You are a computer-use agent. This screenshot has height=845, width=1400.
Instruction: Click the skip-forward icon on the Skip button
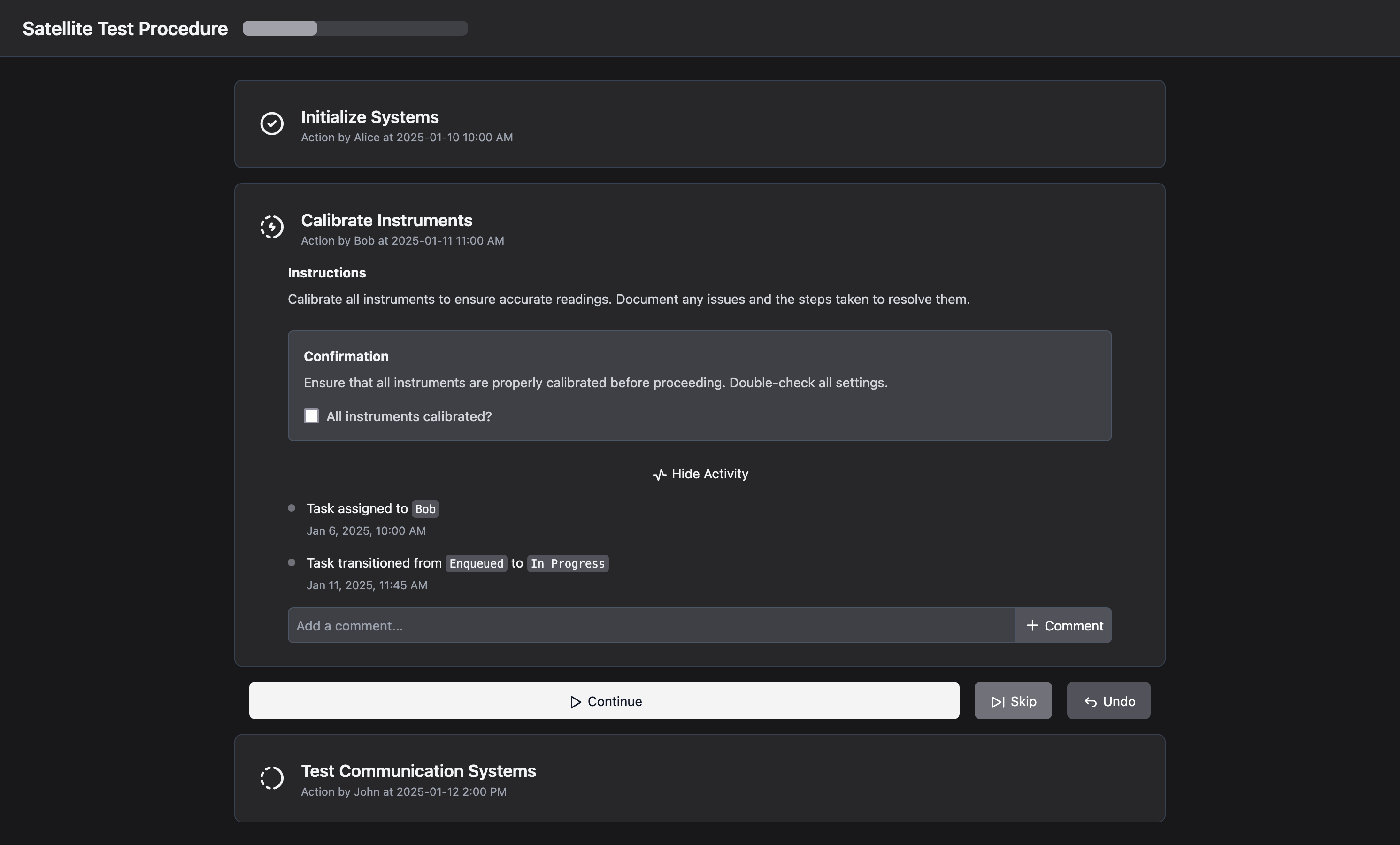pos(997,701)
